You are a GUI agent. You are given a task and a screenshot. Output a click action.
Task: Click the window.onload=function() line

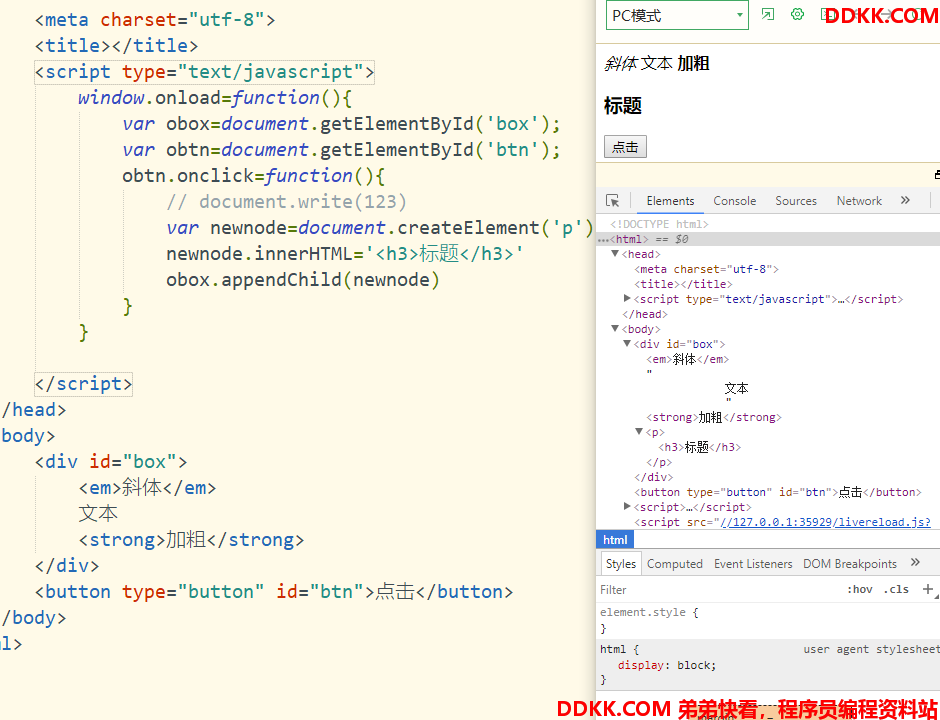215,98
